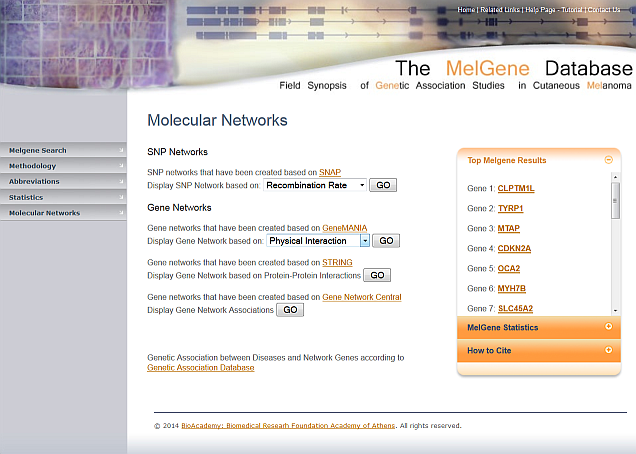
Task: Click arrow icon beside Methodology
Action: 121,165
